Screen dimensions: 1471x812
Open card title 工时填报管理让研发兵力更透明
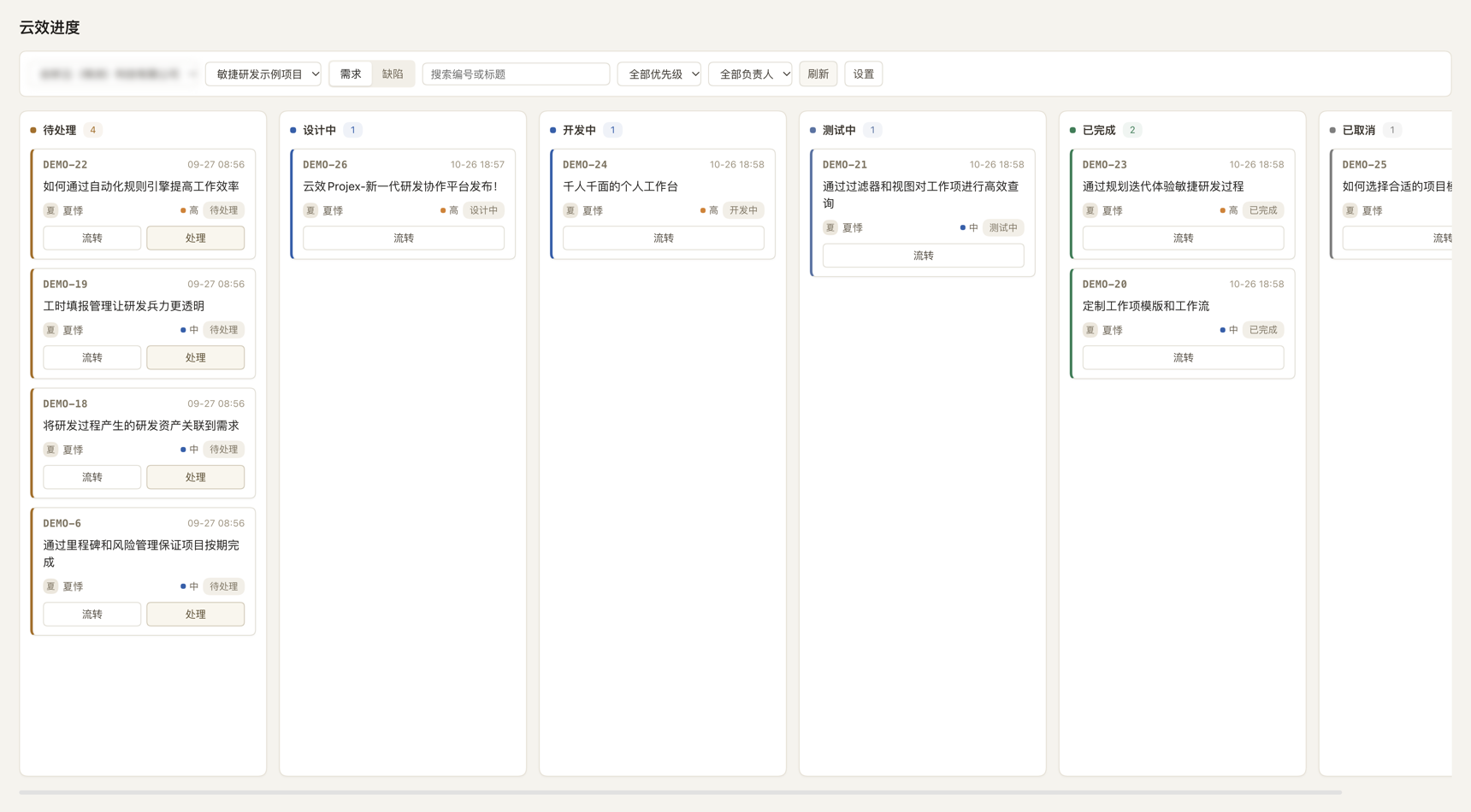[x=124, y=306]
